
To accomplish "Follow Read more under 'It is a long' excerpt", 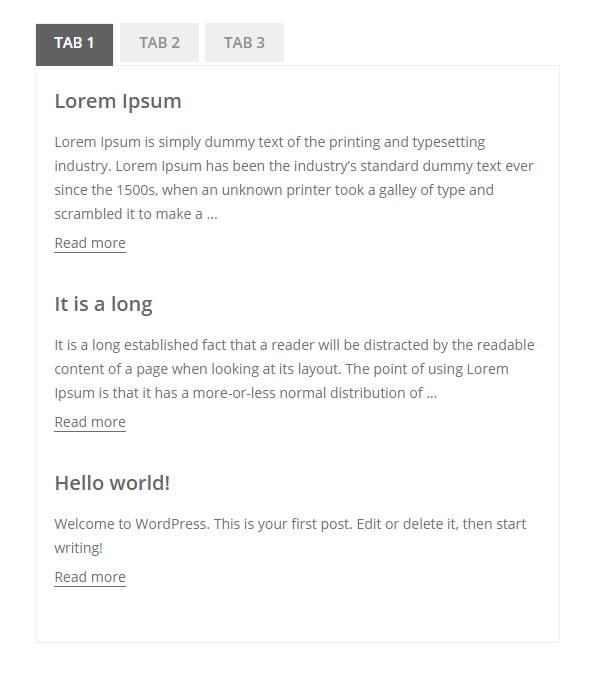I will click(x=90, y=422).
